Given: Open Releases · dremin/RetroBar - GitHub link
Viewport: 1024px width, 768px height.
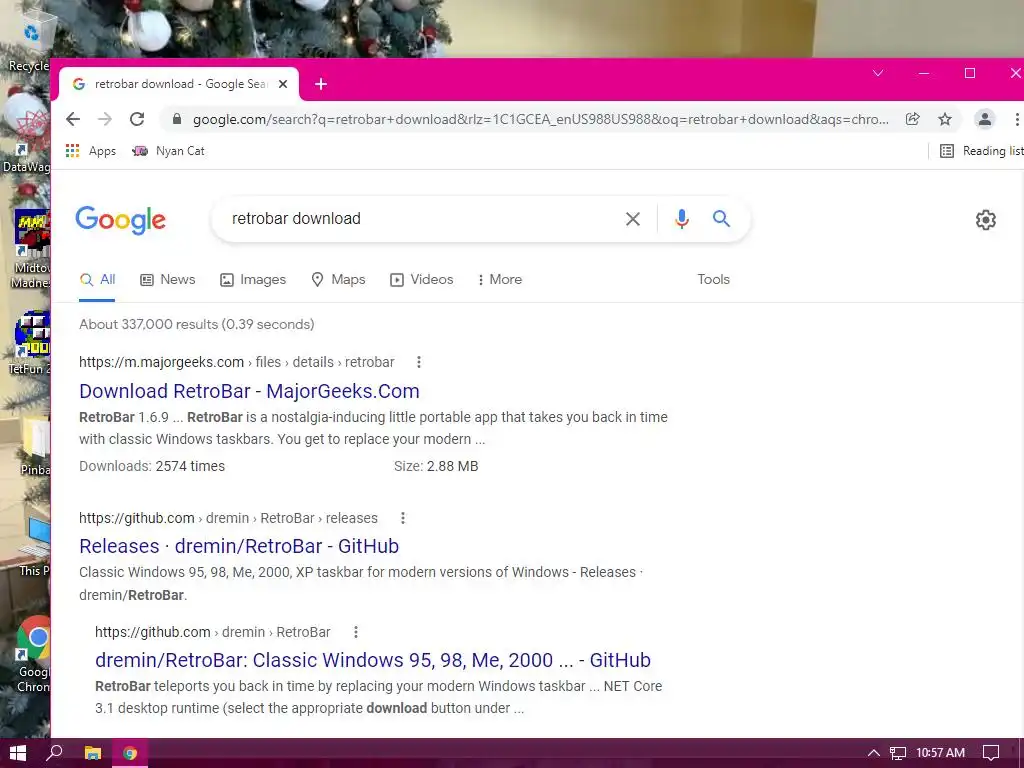Looking at the screenshot, I should point(239,546).
